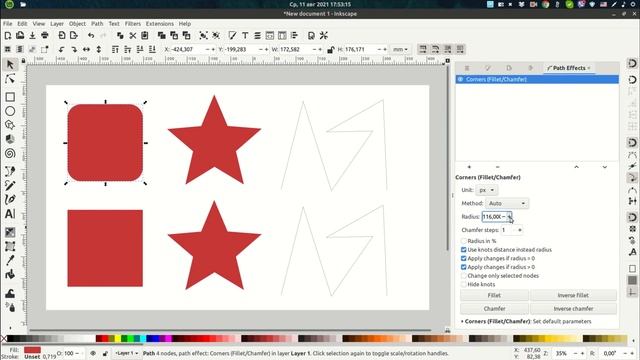Select the Star/Polygon tool
Viewport: 640px width, 360px height.
tap(10, 125)
